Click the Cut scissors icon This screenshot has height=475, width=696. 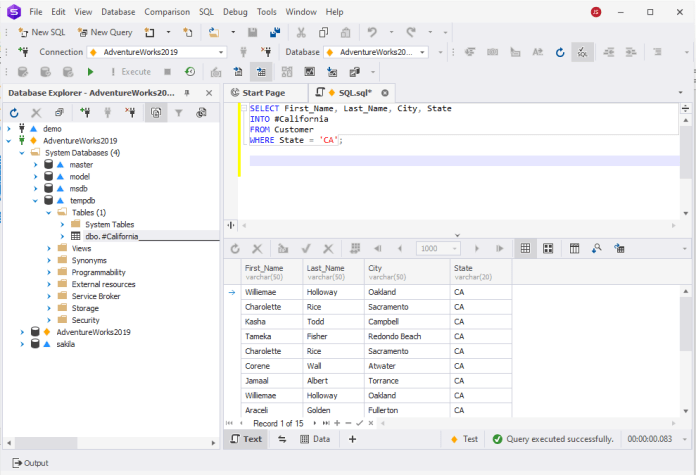click(300, 32)
